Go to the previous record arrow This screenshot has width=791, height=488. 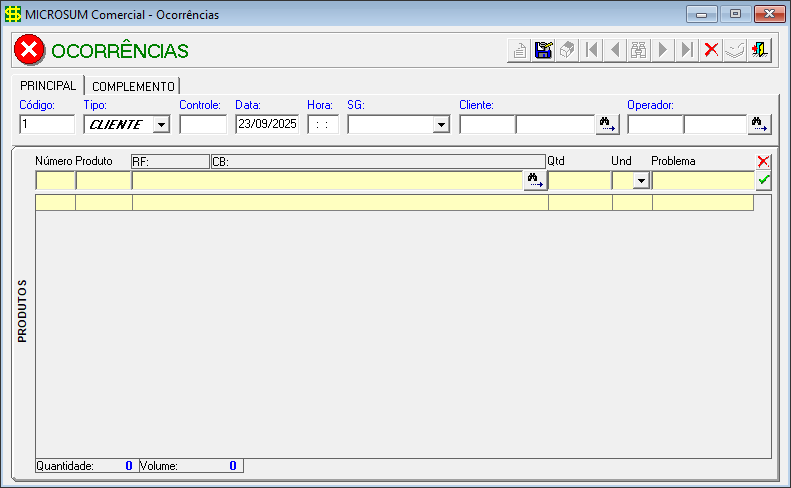[x=616, y=50]
